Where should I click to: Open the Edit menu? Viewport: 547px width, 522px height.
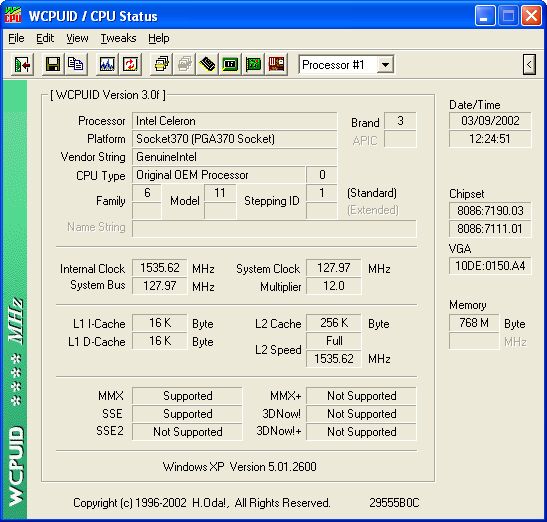coord(45,38)
